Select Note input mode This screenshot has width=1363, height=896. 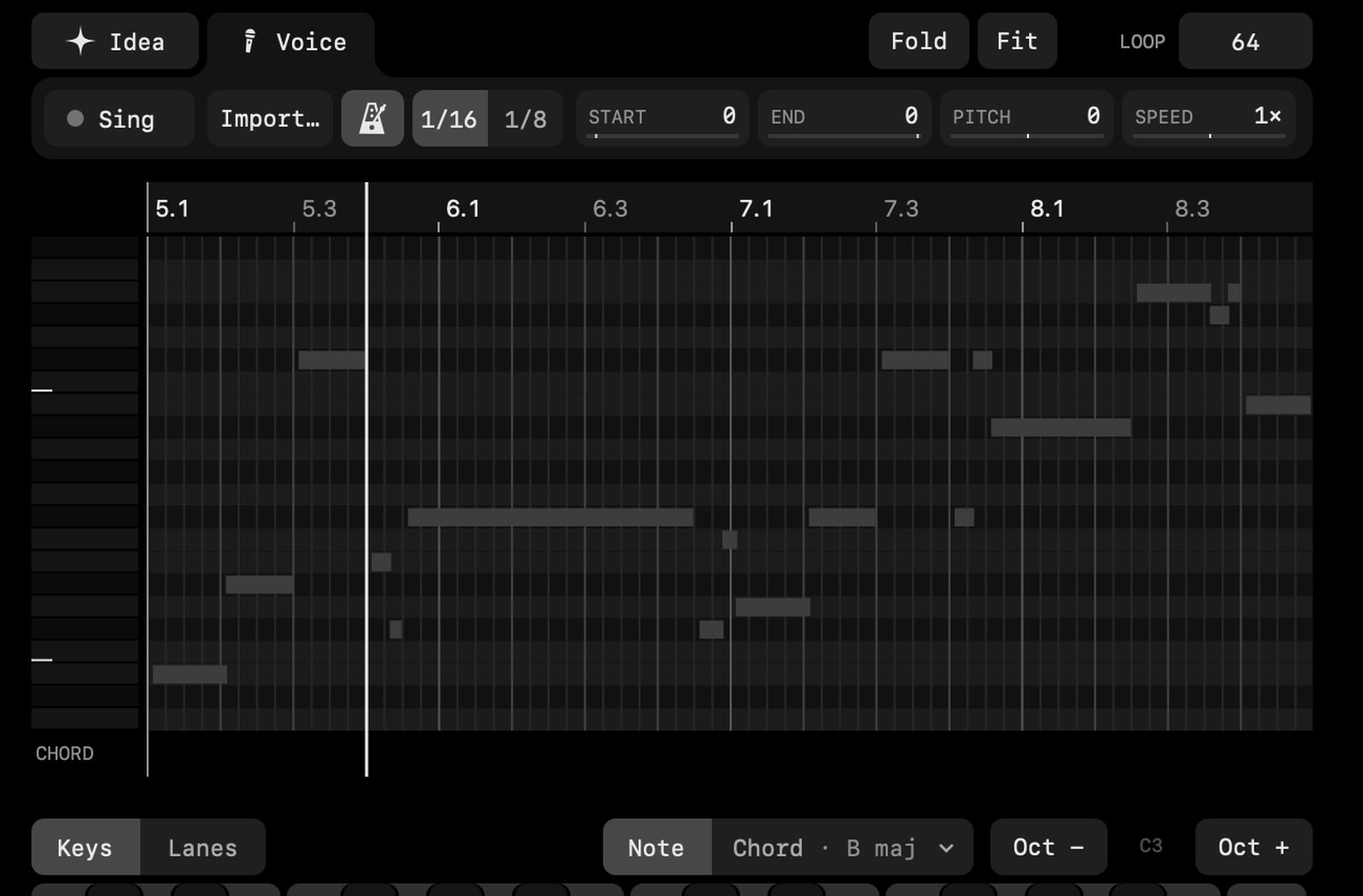(657, 847)
